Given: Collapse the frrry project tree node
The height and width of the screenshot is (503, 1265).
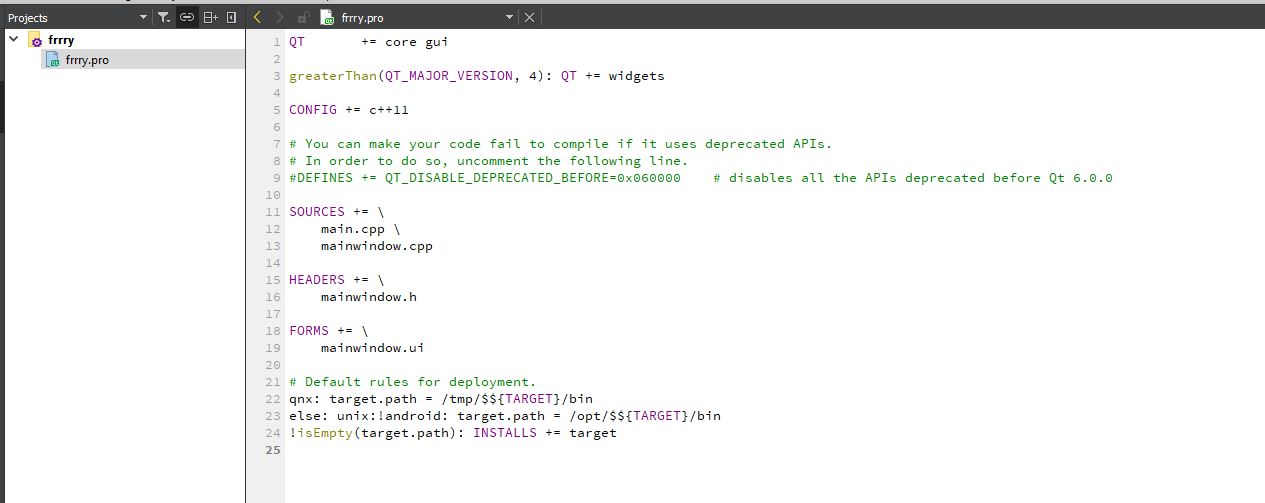Looking at the screenshot, I should 13,40.
